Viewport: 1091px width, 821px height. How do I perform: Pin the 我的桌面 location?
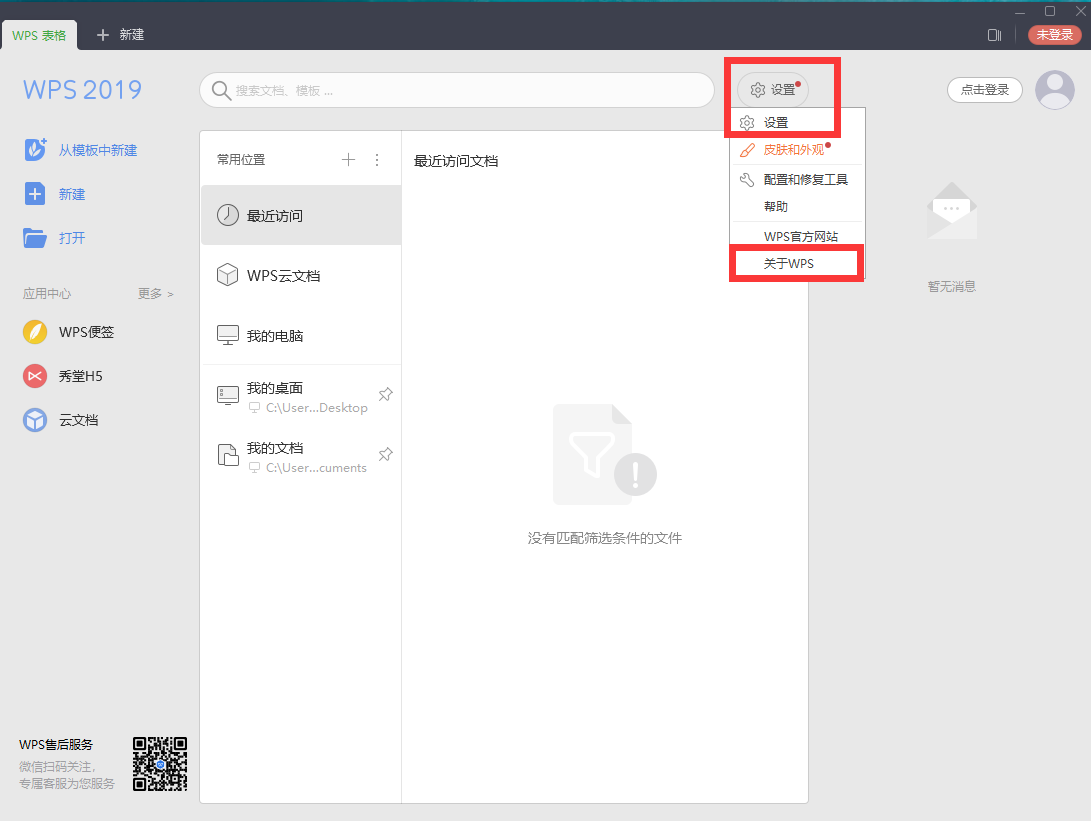(385, 394)
